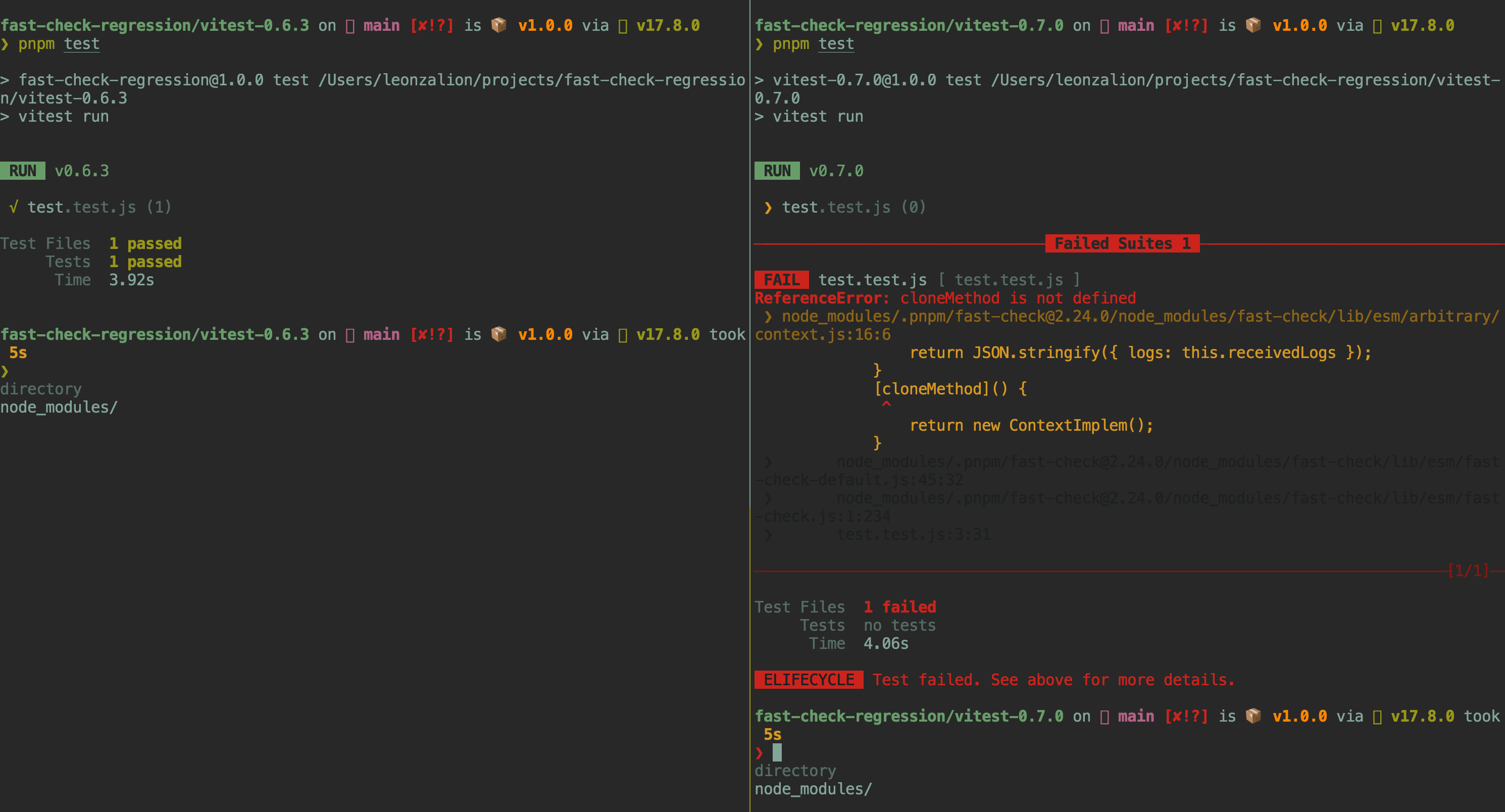Click the 'return JSON.stringify' code line

pyautogui.click(x=1140, y=352)
